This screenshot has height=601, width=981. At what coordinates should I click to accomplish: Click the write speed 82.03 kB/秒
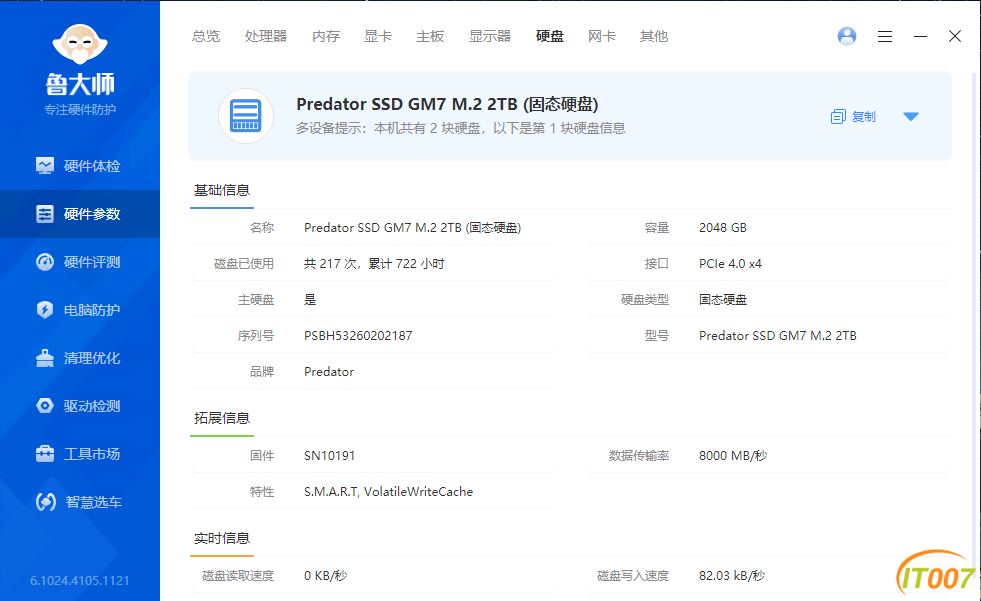[x=732, y=576]
